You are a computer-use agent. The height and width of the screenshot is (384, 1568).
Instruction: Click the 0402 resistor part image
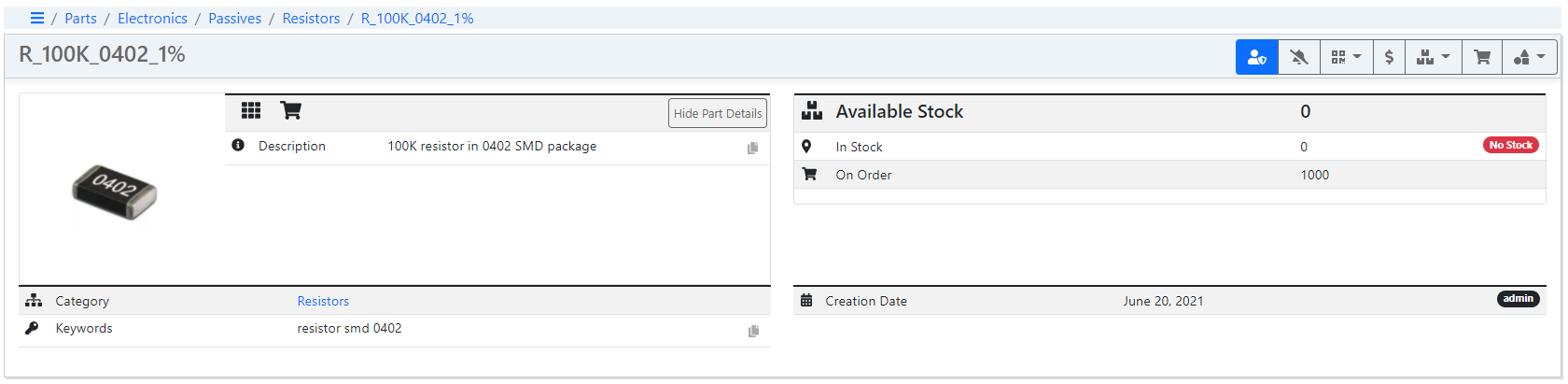tap(115, 191)
